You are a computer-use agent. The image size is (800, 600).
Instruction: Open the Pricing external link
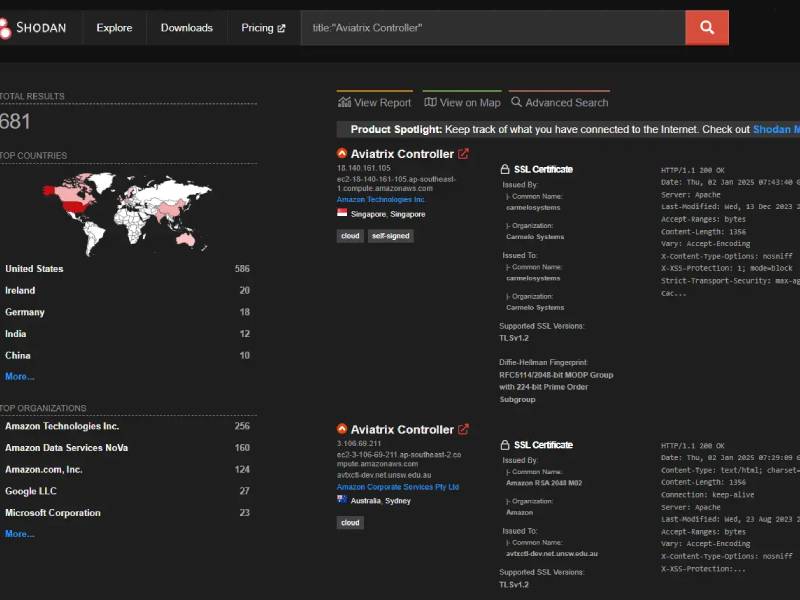[263, 28]
